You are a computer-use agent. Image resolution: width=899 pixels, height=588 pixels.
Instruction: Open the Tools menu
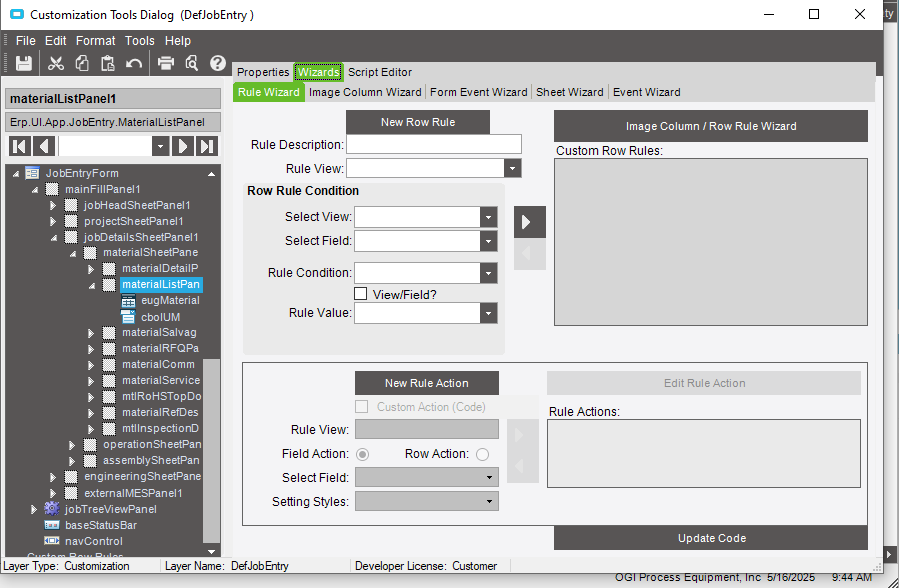(x=140, y=41)
